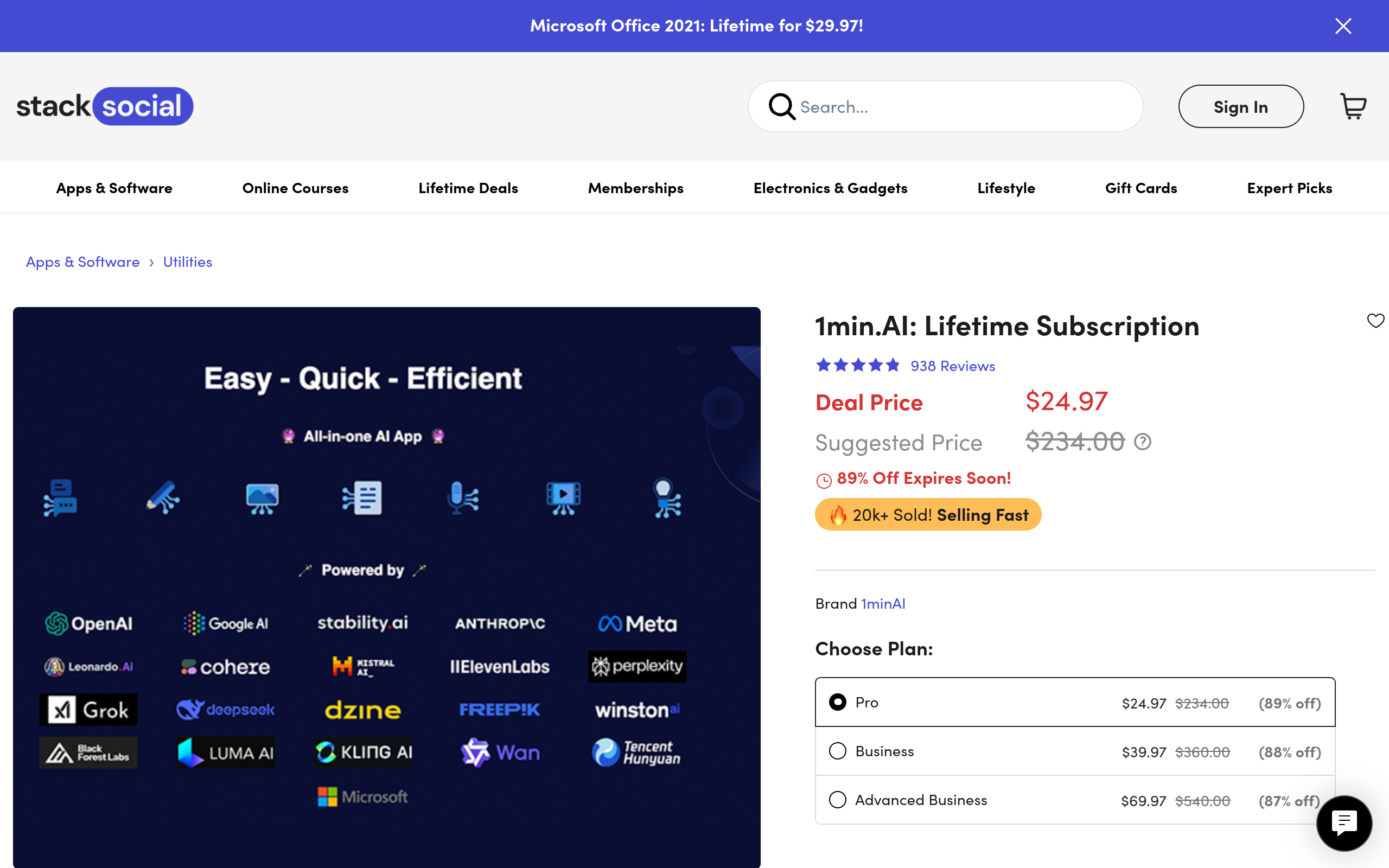The image size is (1389, 868).
Task: Go to Apps & Software breadcrumb
Action: [x=82, y=262]
